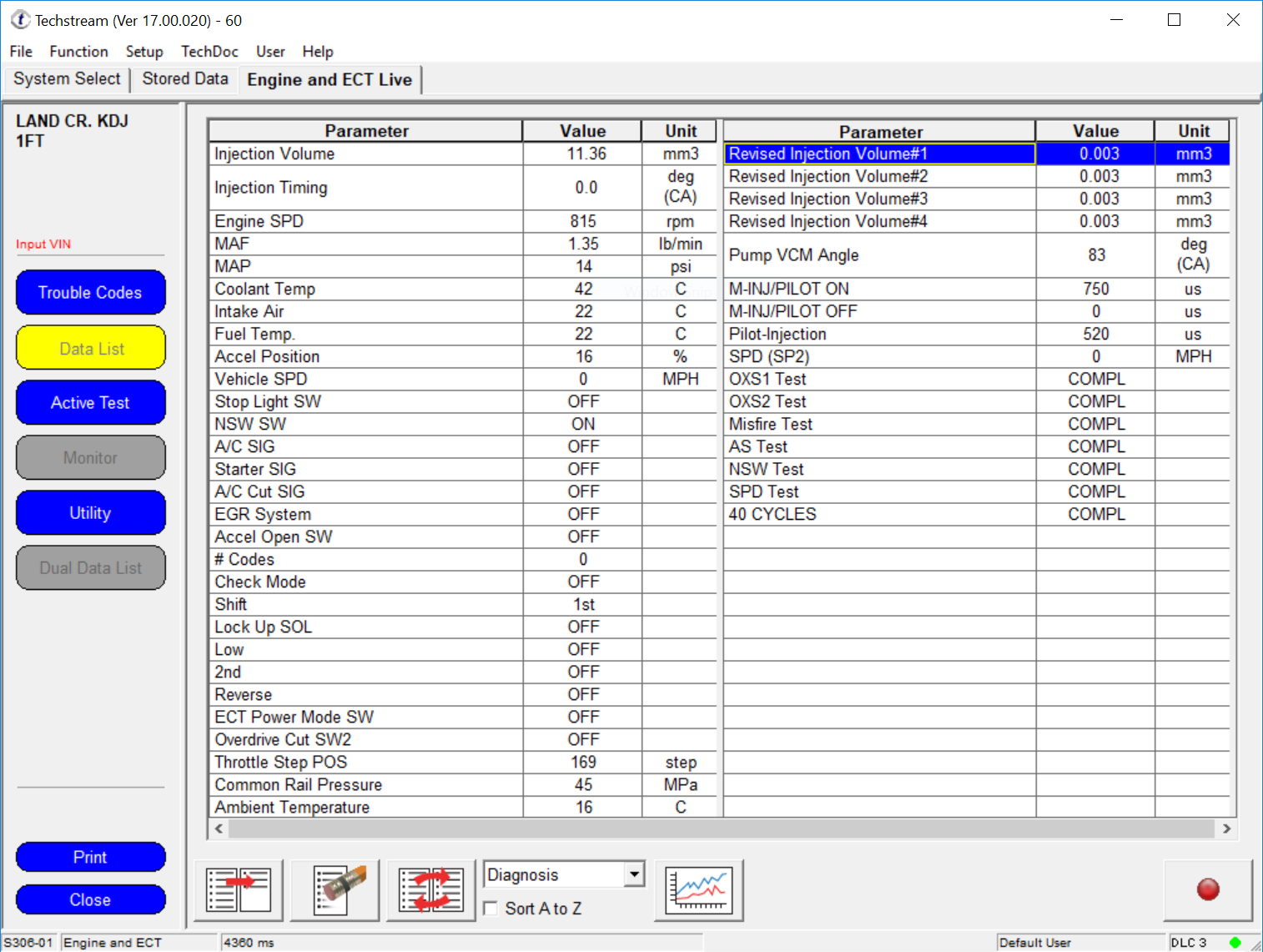
Task: Select the OXS1 Test row
Action: [x=976, y=379]
